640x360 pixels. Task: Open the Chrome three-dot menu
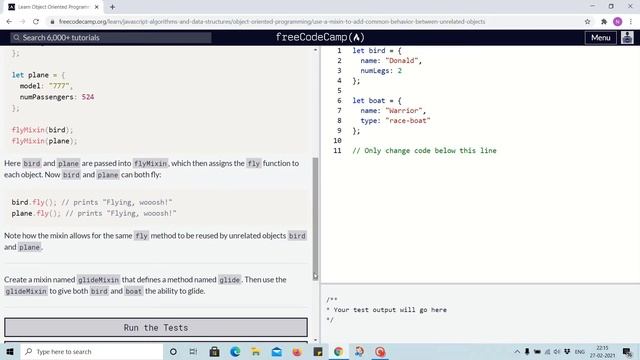[x=631, y=22]
